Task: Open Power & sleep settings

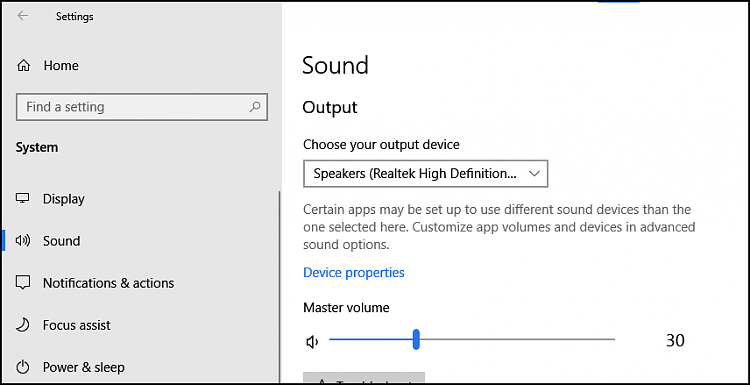Action: pyautogui.click(x=84, y=367)
